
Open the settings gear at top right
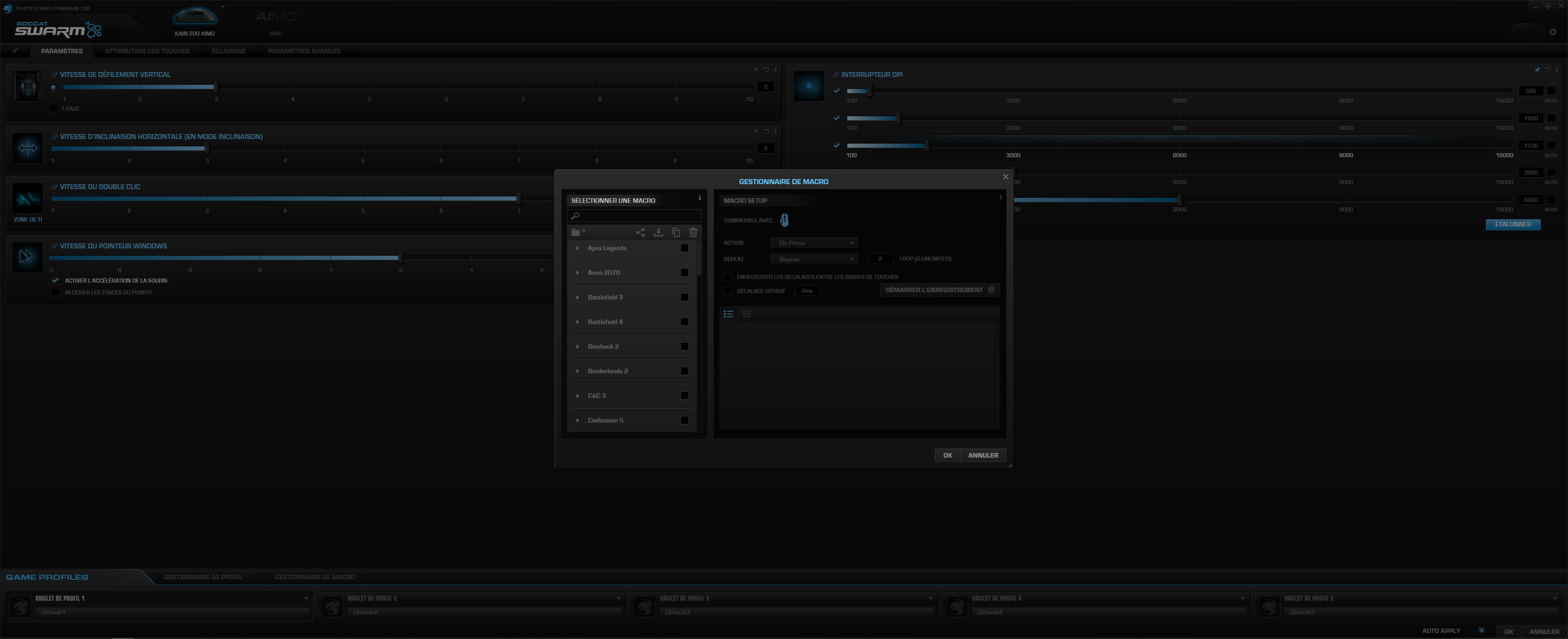[1552, 31]
